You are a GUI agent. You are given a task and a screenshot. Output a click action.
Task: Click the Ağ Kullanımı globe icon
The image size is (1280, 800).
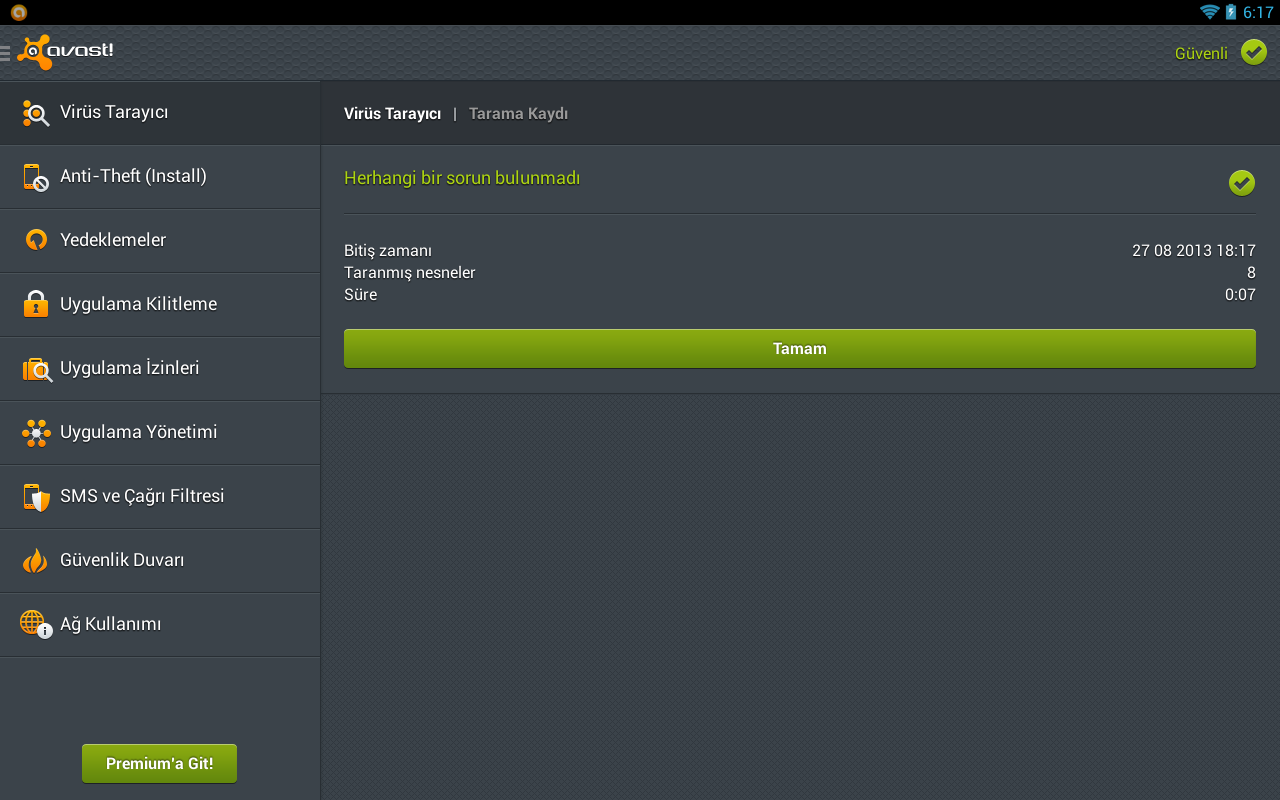[36, 624]
